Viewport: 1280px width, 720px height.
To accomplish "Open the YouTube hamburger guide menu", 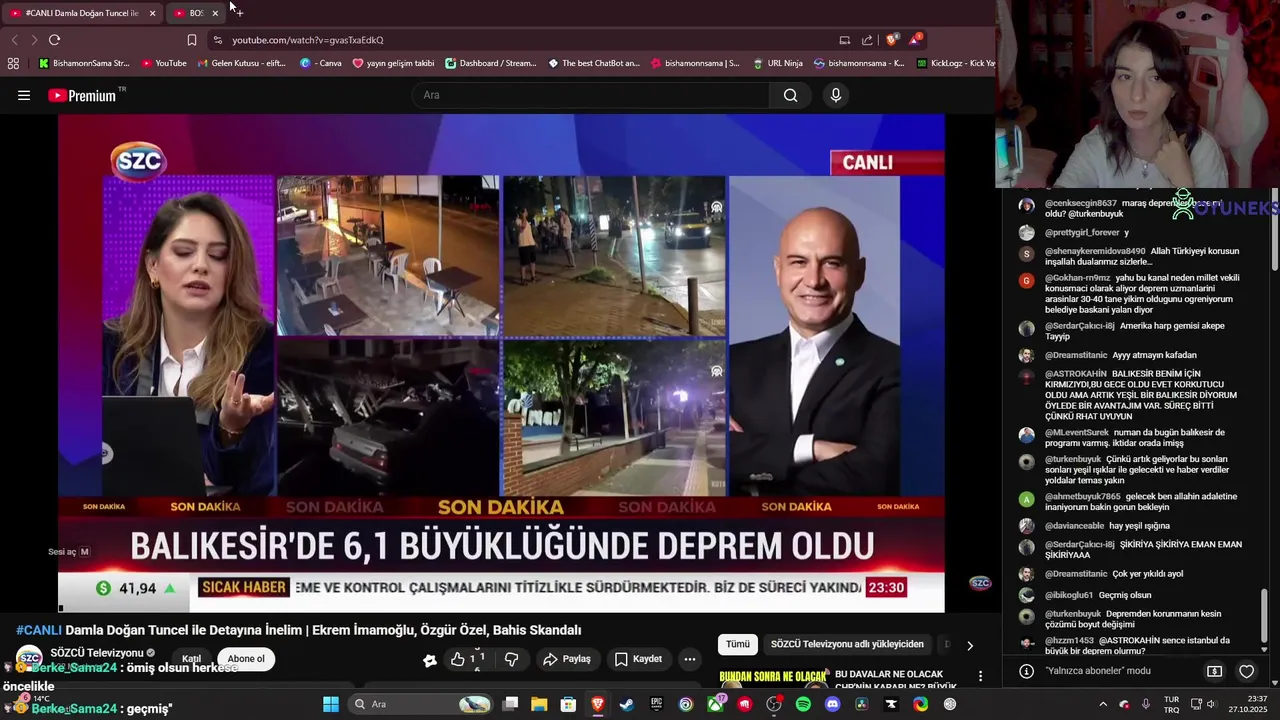I will coord(24,95).
